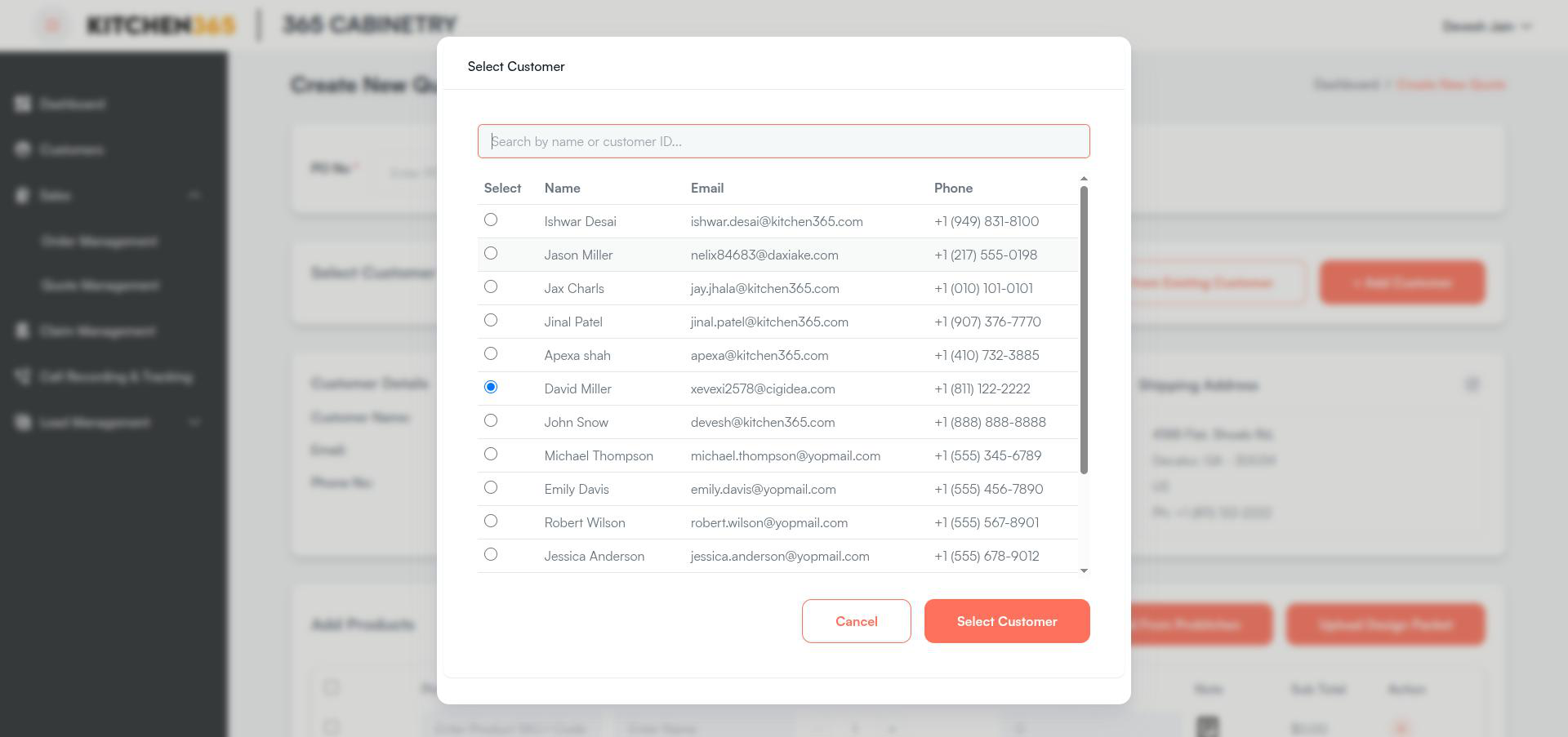Select Apexa shah radio button
Viewport: 1568px width, 737px height.
click(x=491, y=353)
